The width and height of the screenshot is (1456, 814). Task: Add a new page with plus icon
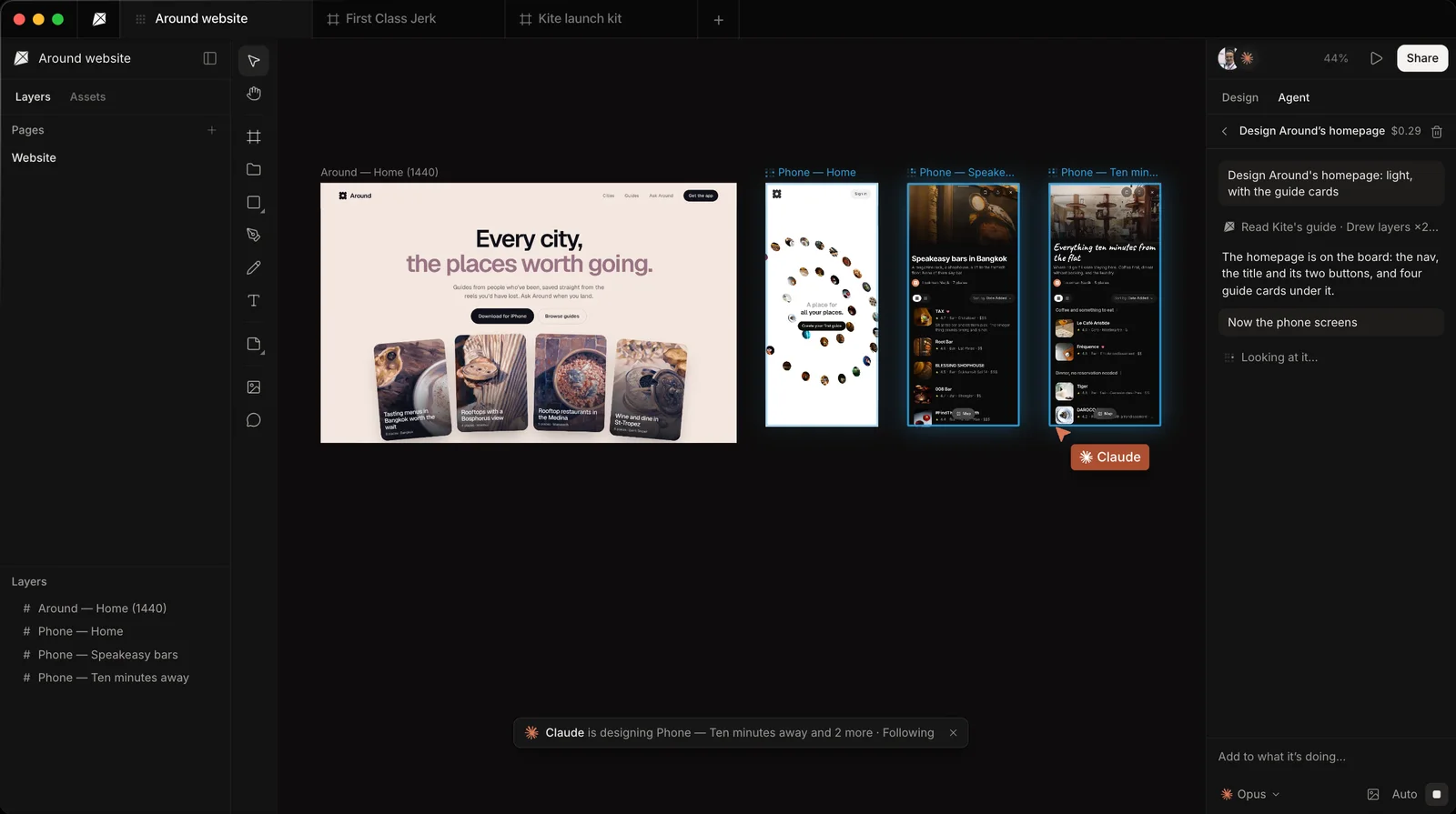[x=212, y=130]
